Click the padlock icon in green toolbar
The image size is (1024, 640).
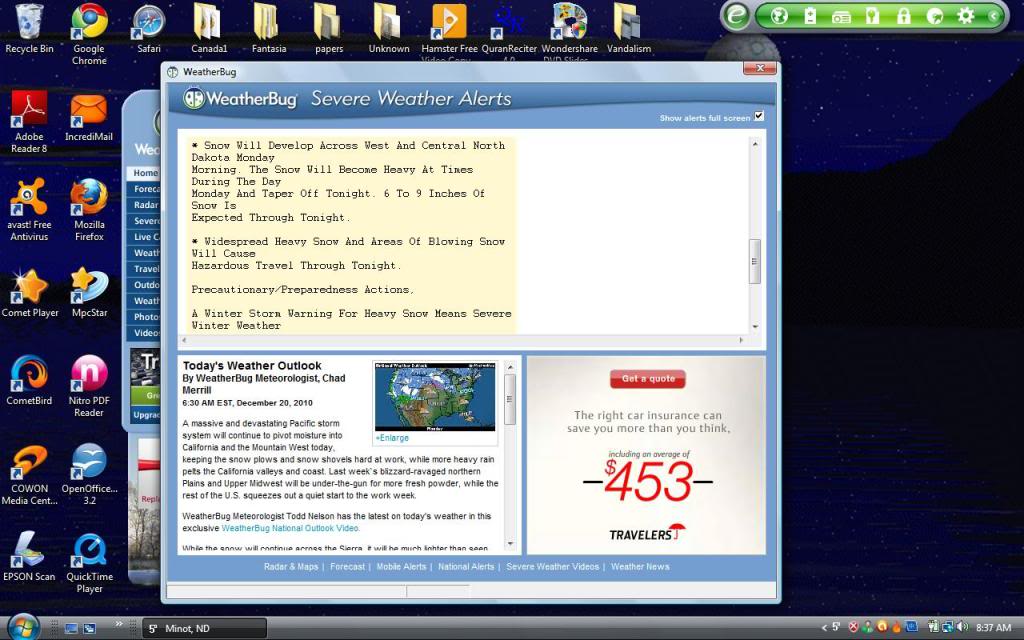(903, 16)
